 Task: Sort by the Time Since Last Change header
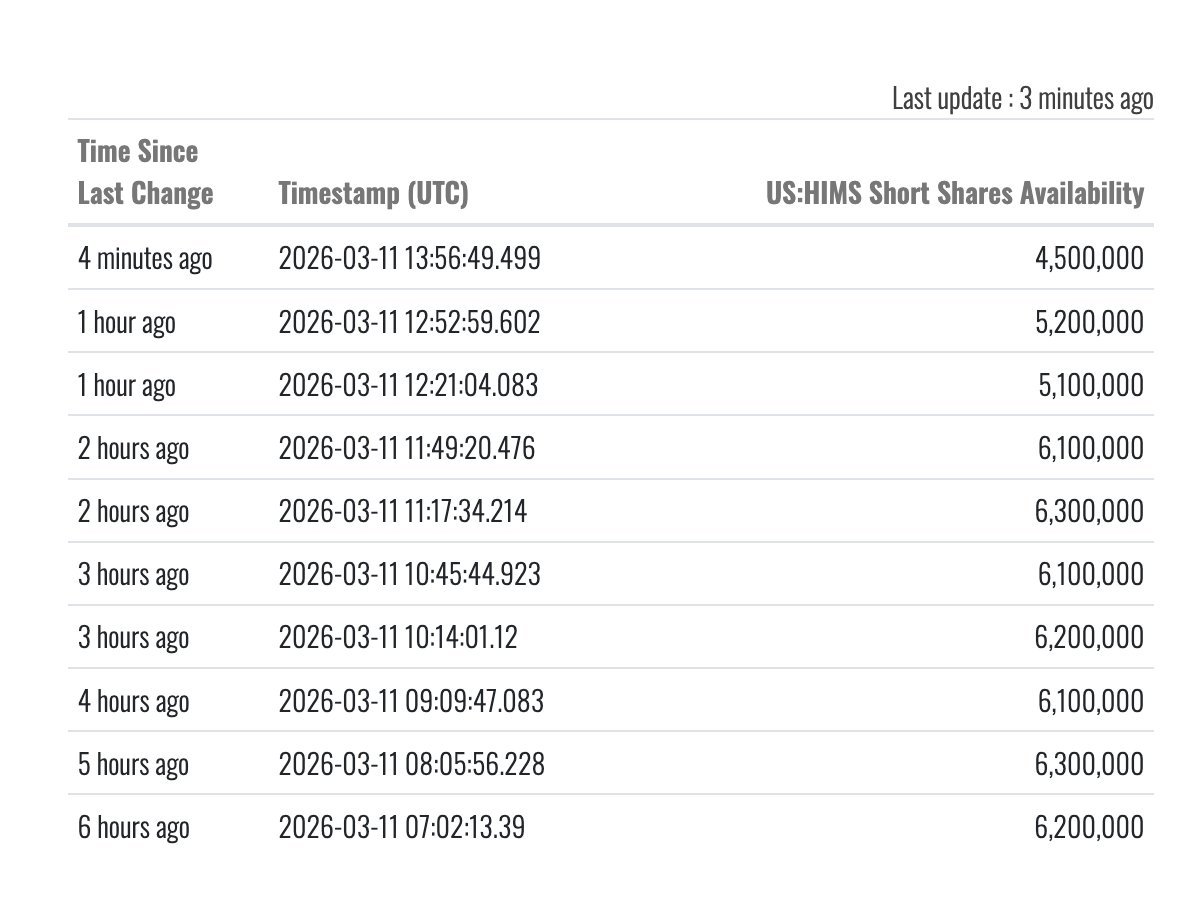click(145, 172)
